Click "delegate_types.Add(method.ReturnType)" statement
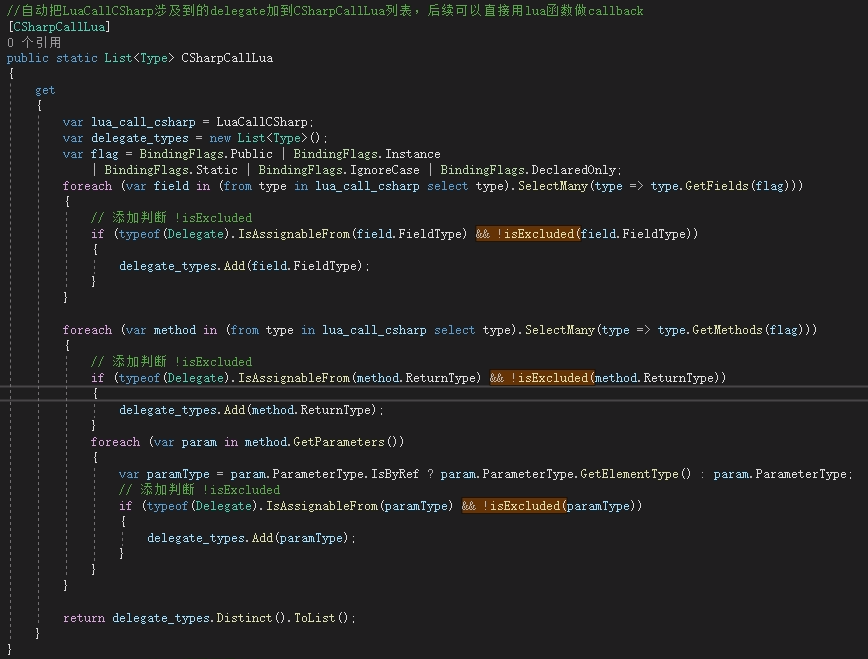This screenshot has width=868, height=659. pos(251,410)
